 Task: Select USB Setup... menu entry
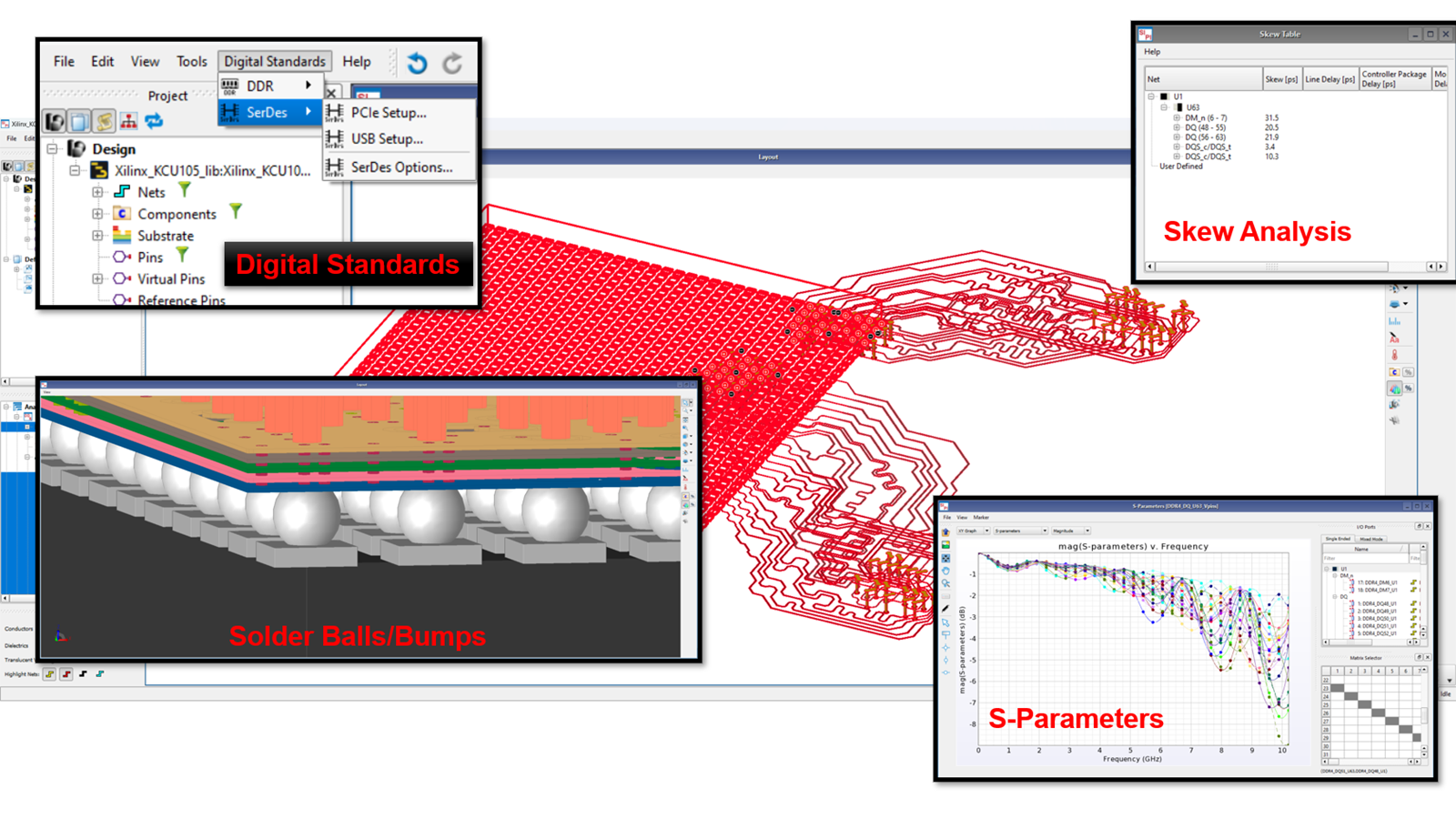pyautogui.click(x=387, y=139)
